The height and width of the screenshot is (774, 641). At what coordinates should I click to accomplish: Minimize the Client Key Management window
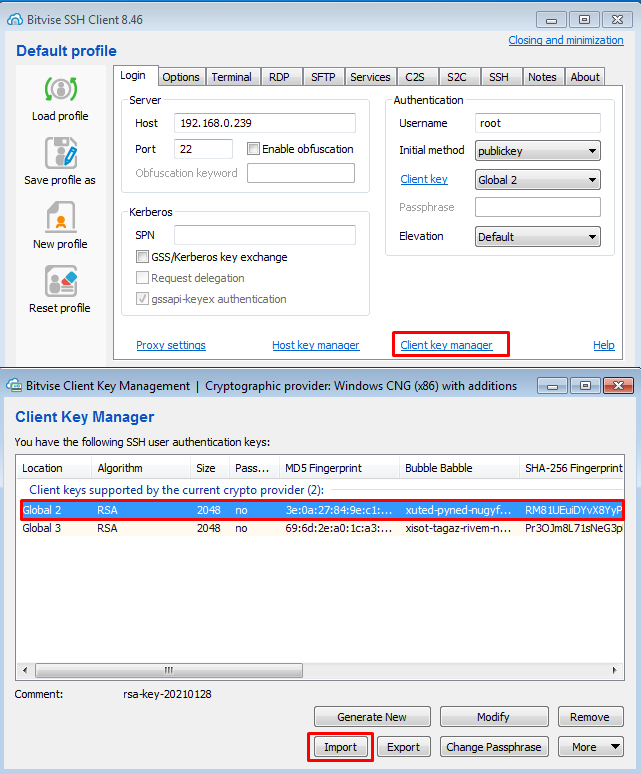tap(553, 386)
